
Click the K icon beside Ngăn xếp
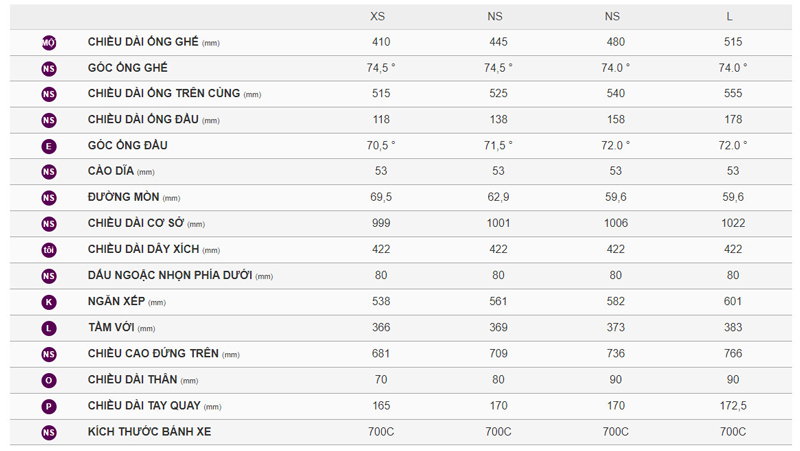coord(49,302)
